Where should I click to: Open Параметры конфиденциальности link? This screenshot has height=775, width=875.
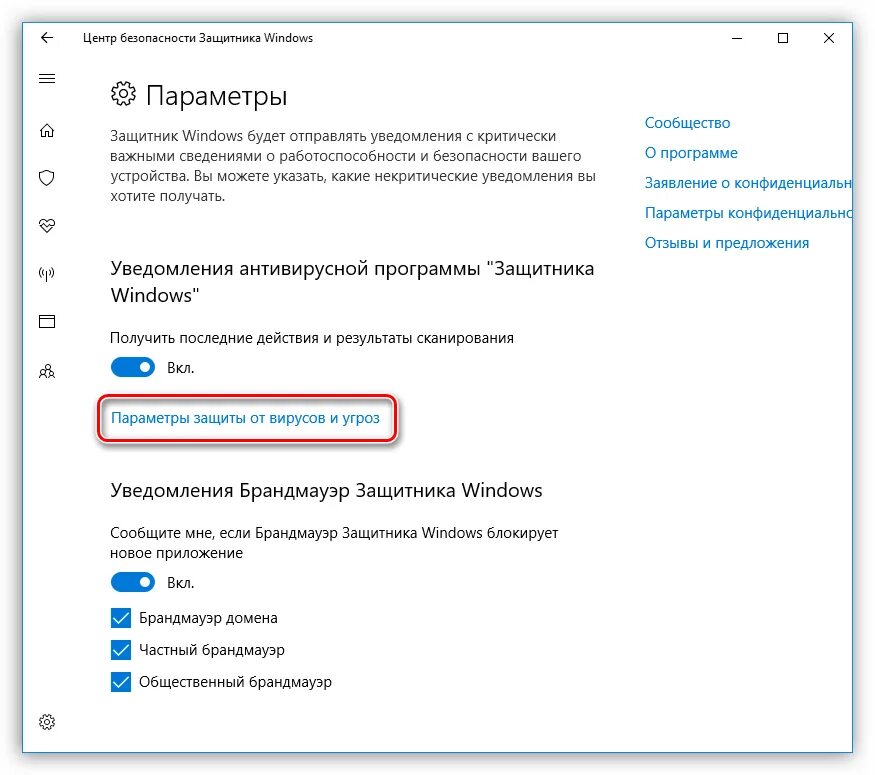click(x=748, y=213)
